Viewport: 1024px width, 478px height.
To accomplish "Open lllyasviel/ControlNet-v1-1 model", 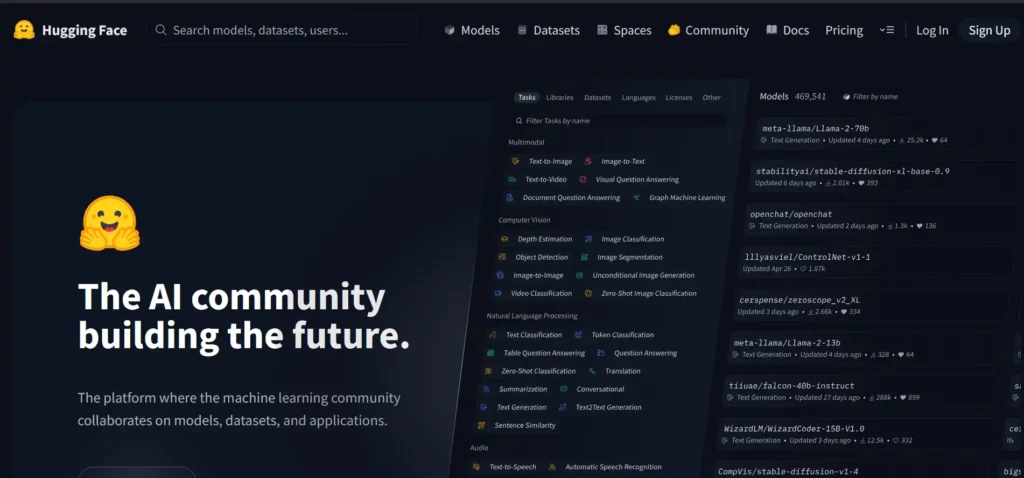I will click(x=876, y=263).
